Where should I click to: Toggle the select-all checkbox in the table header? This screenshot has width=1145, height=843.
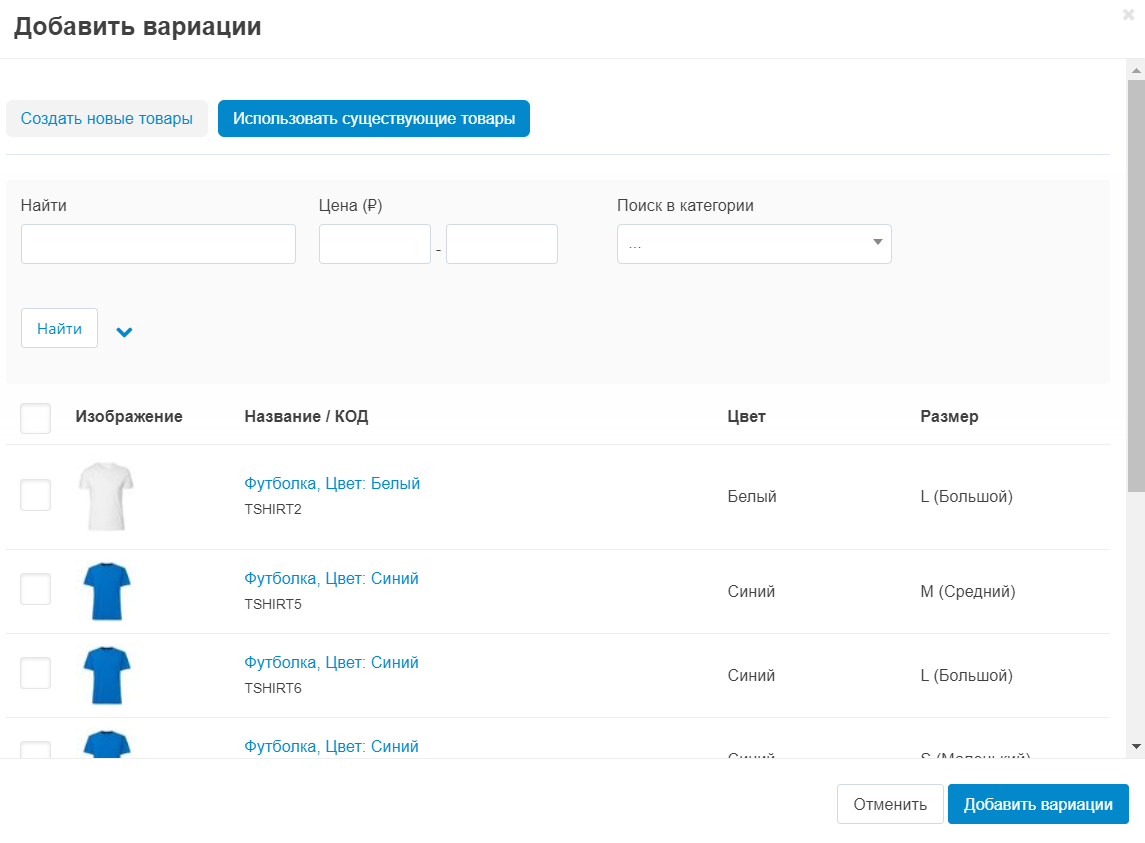(36, 418)
